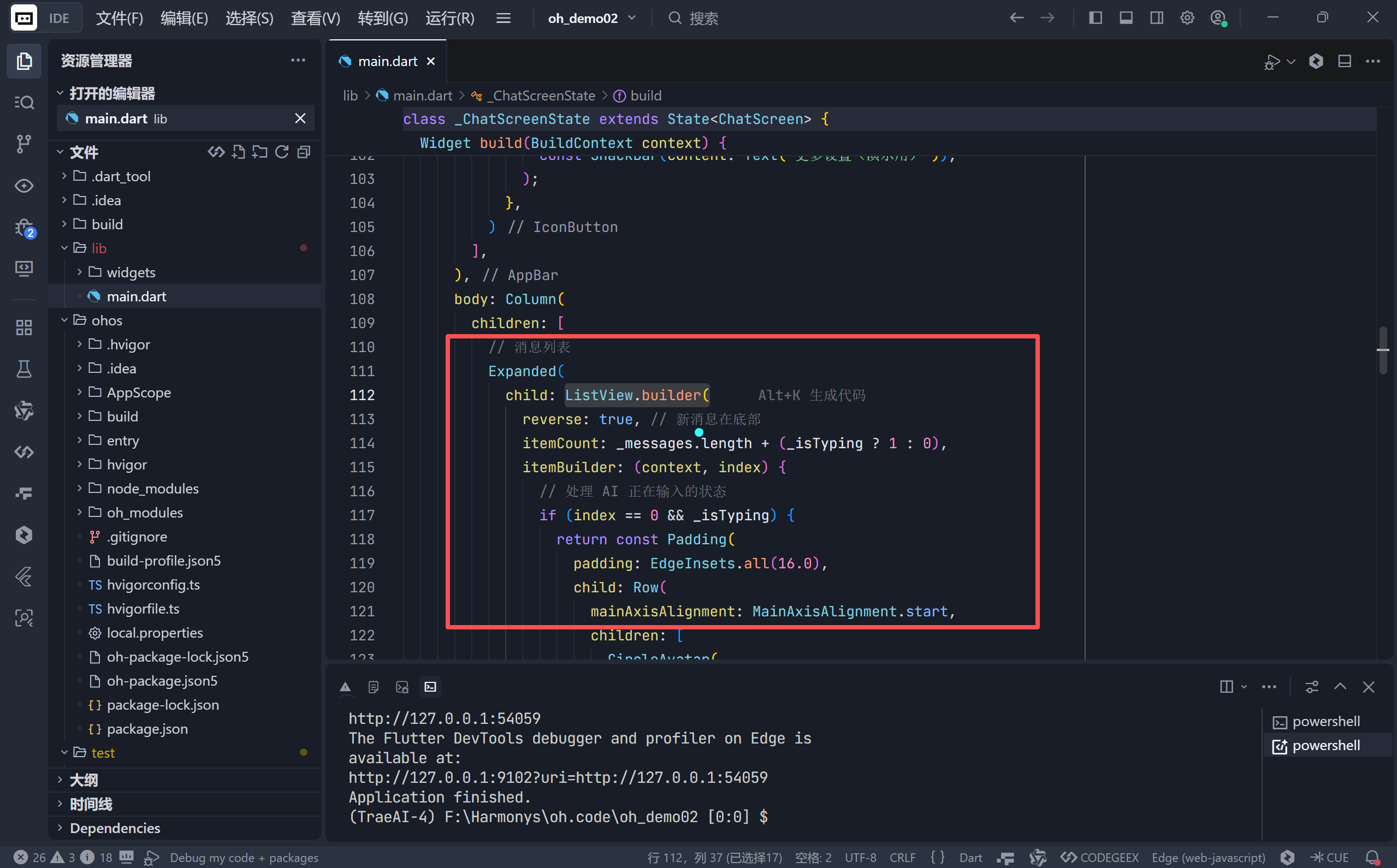Toggle the secondary sidebar layout button
The height and width of the screenshot is (868, 1397).
1156,18
